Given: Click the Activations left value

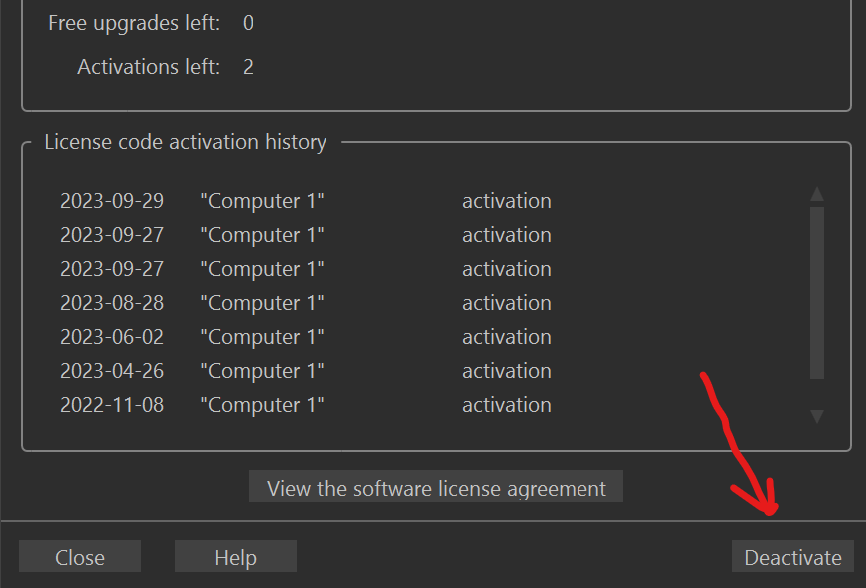Looking at the screenshot, I should 248,67.
